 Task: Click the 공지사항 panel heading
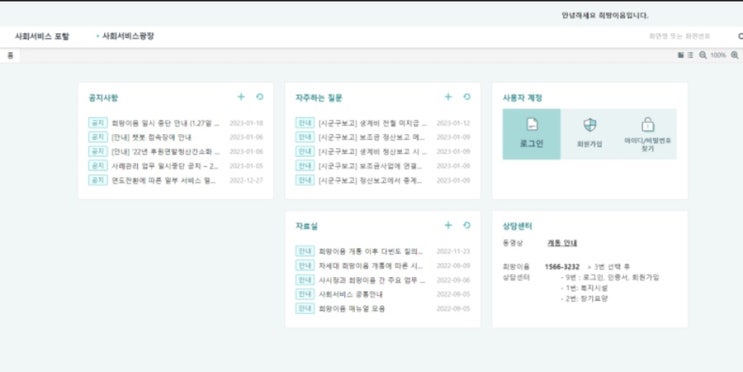[103, 98]
